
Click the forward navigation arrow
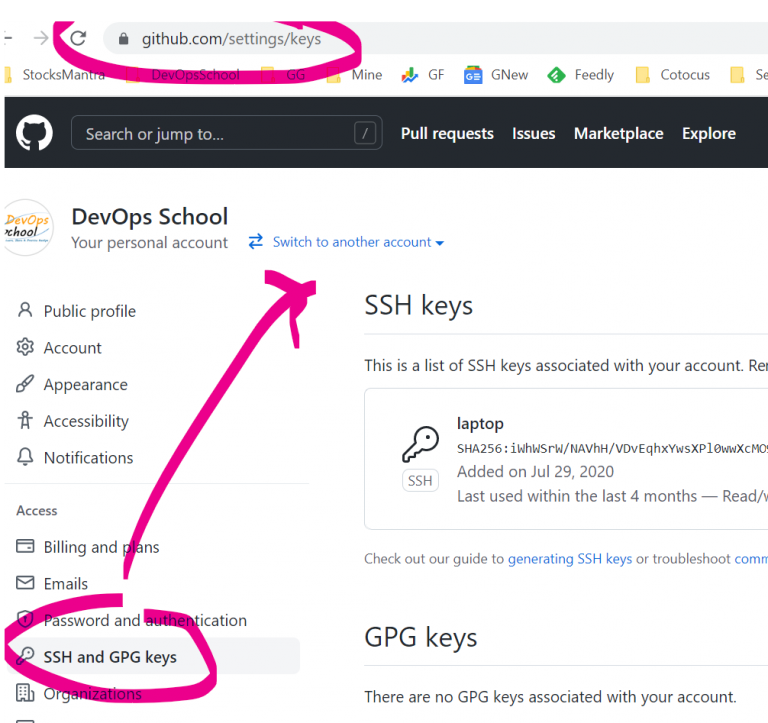coord(41,39)
